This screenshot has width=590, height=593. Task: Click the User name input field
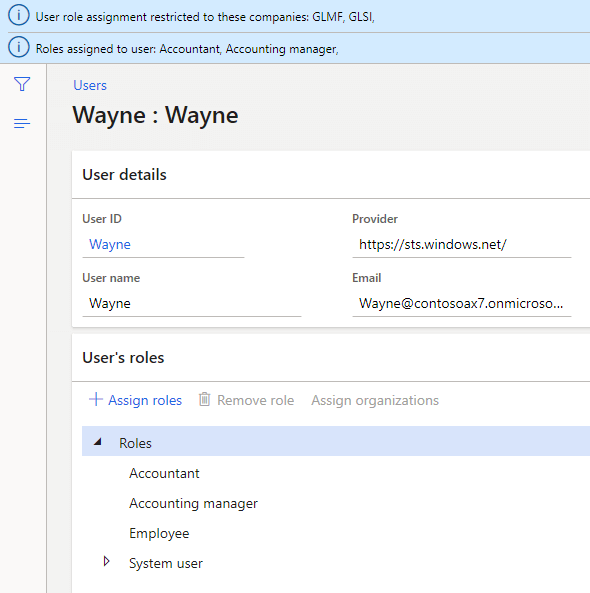click(x=192, y=304)
